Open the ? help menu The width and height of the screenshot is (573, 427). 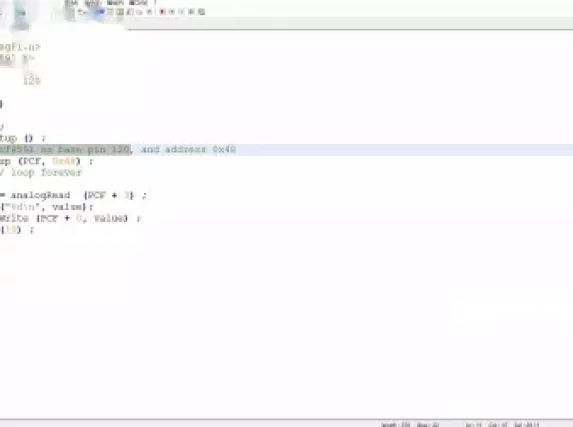155,2
